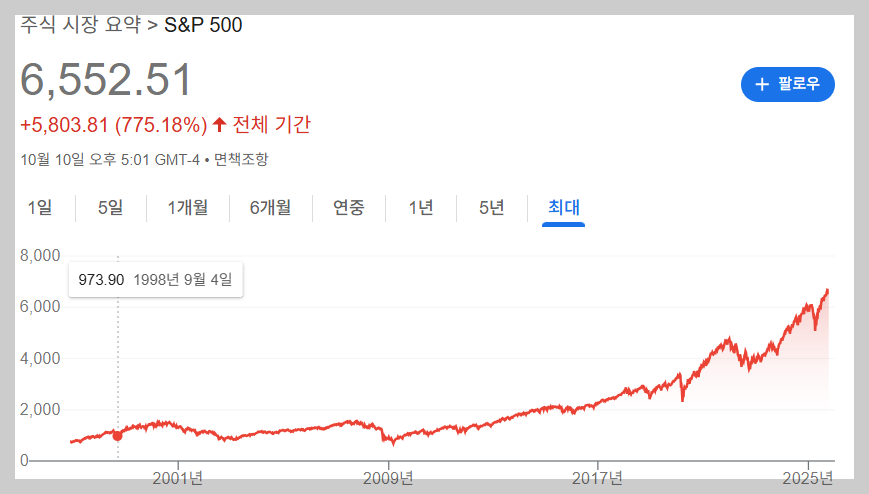Viewport: 869px width, 494px height.
Task: Click the 2001년 axis label
Action: tap(178, 478)
